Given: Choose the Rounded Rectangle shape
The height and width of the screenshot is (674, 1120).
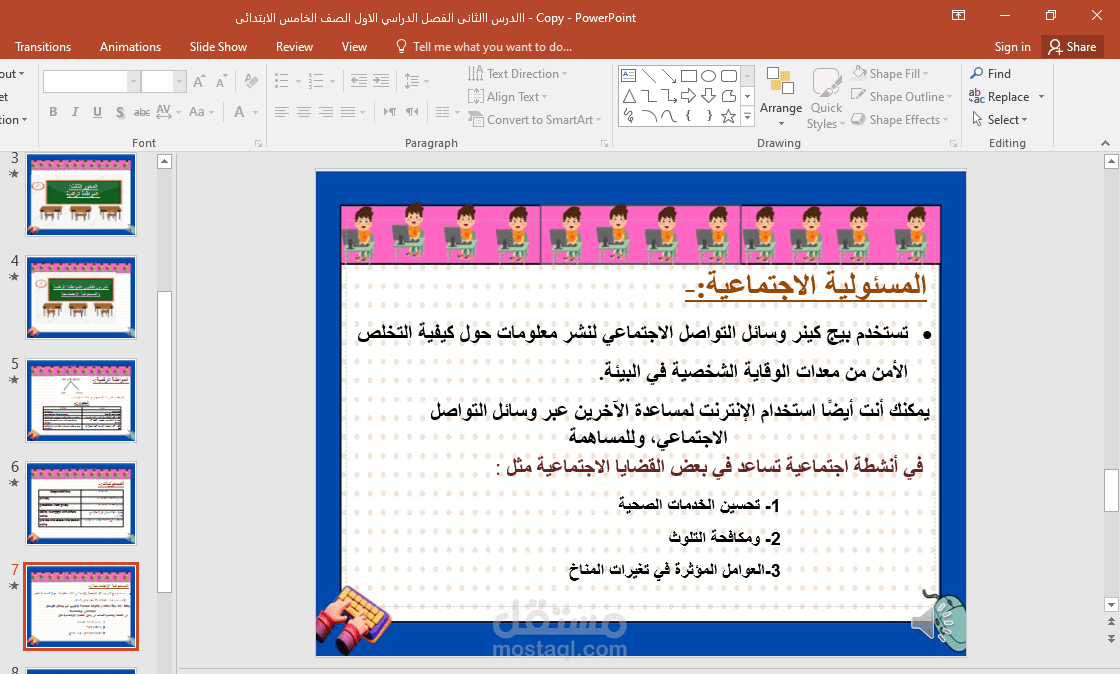Looking at the screenshot, I should click(x=729, y=76).
